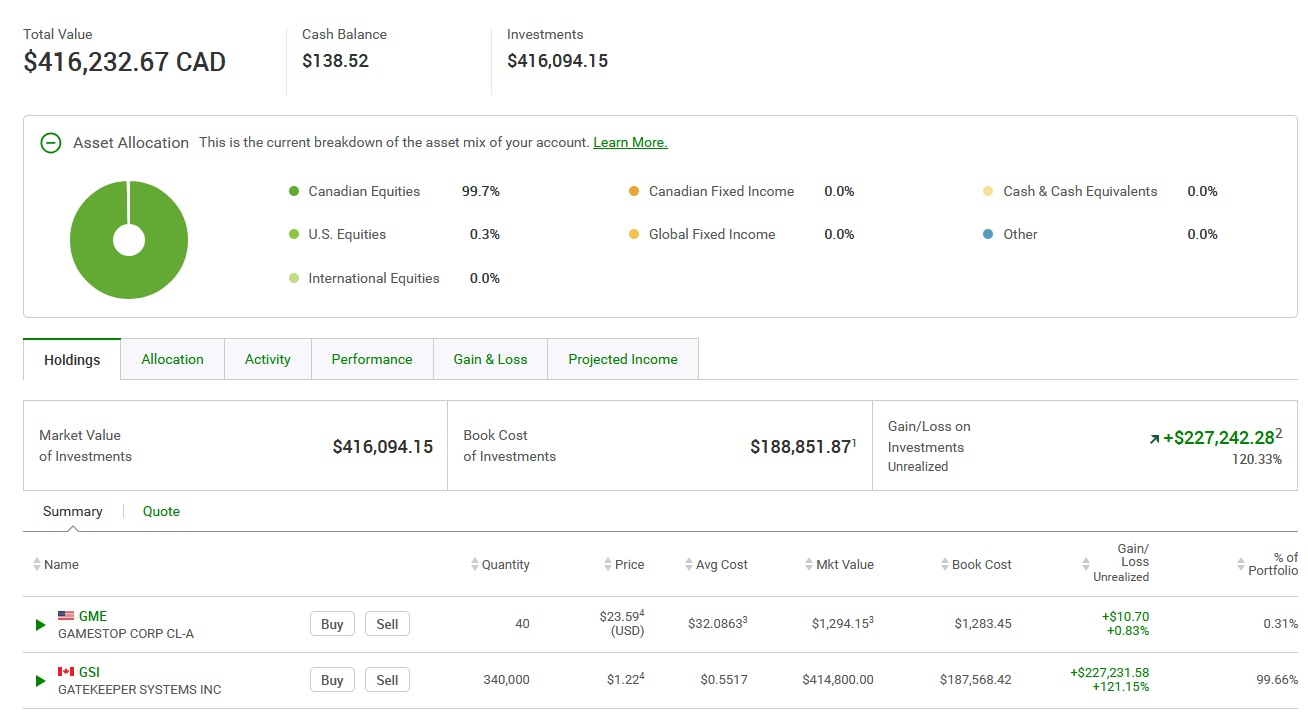Click the GME average cost $32.0863
Image resolution: width=1308 pixels, height=717 pixels.
tap(715, 624)
